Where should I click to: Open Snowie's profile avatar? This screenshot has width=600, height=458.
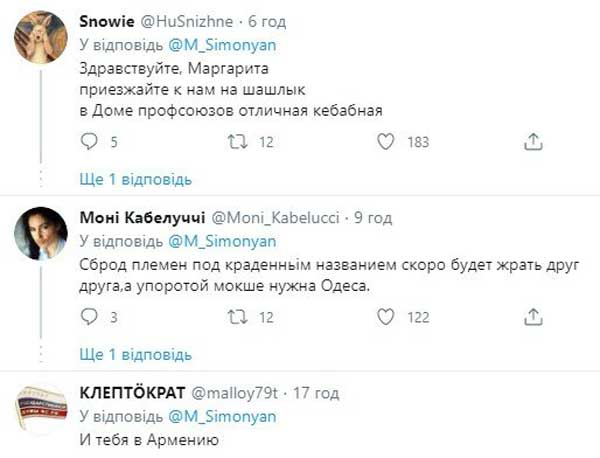coord(40,40)
